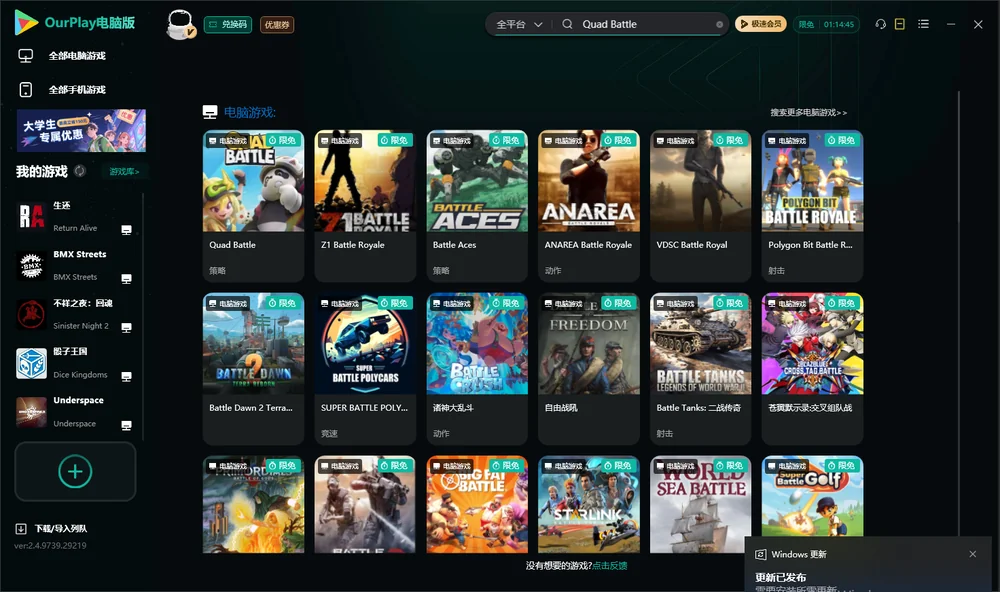Open the 自由战矶 Freedom card
The height and width of the screenshot is (592, 1000).
click(x=589, y=368)
